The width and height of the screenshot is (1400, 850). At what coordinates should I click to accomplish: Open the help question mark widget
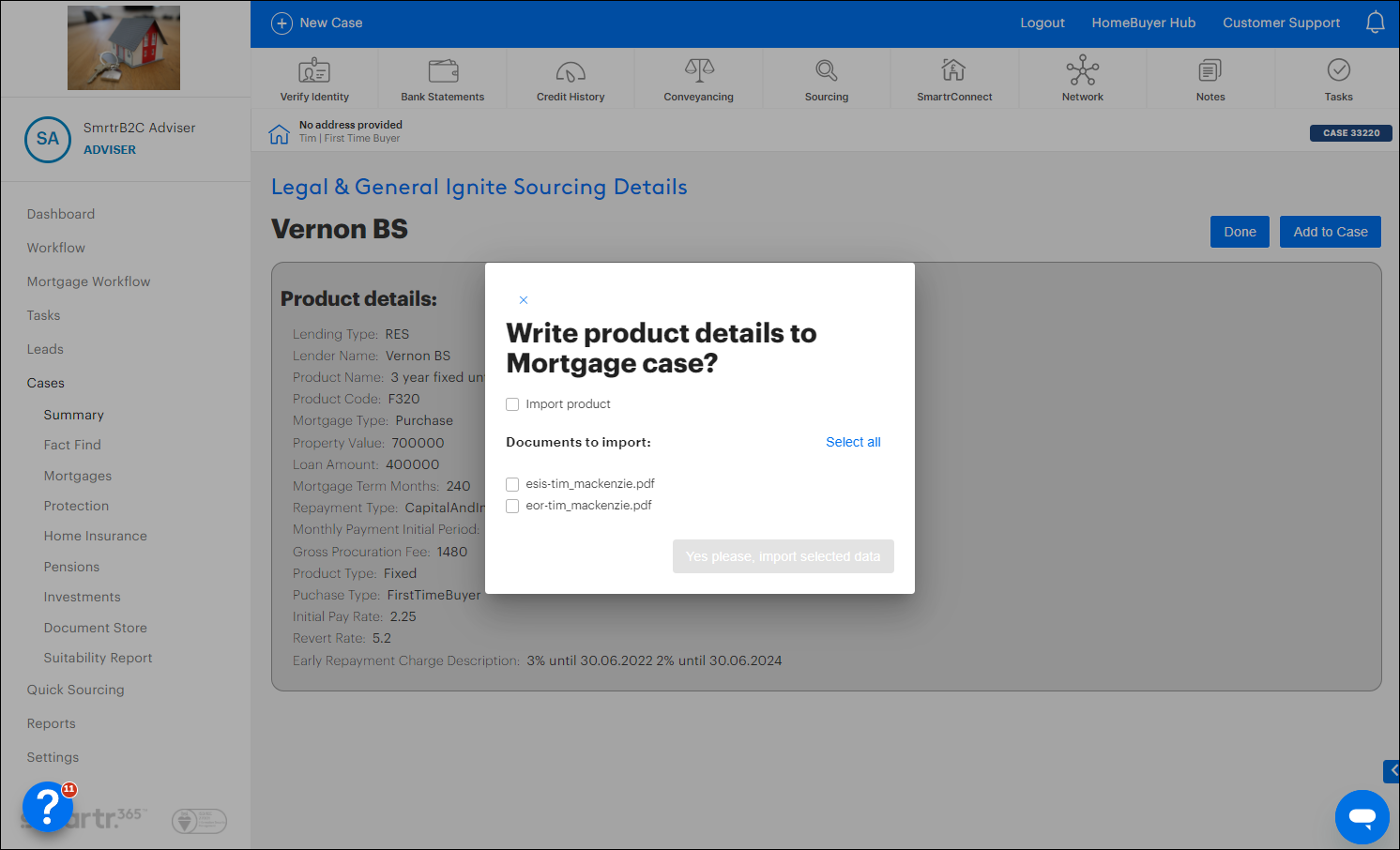pos(47,807)
